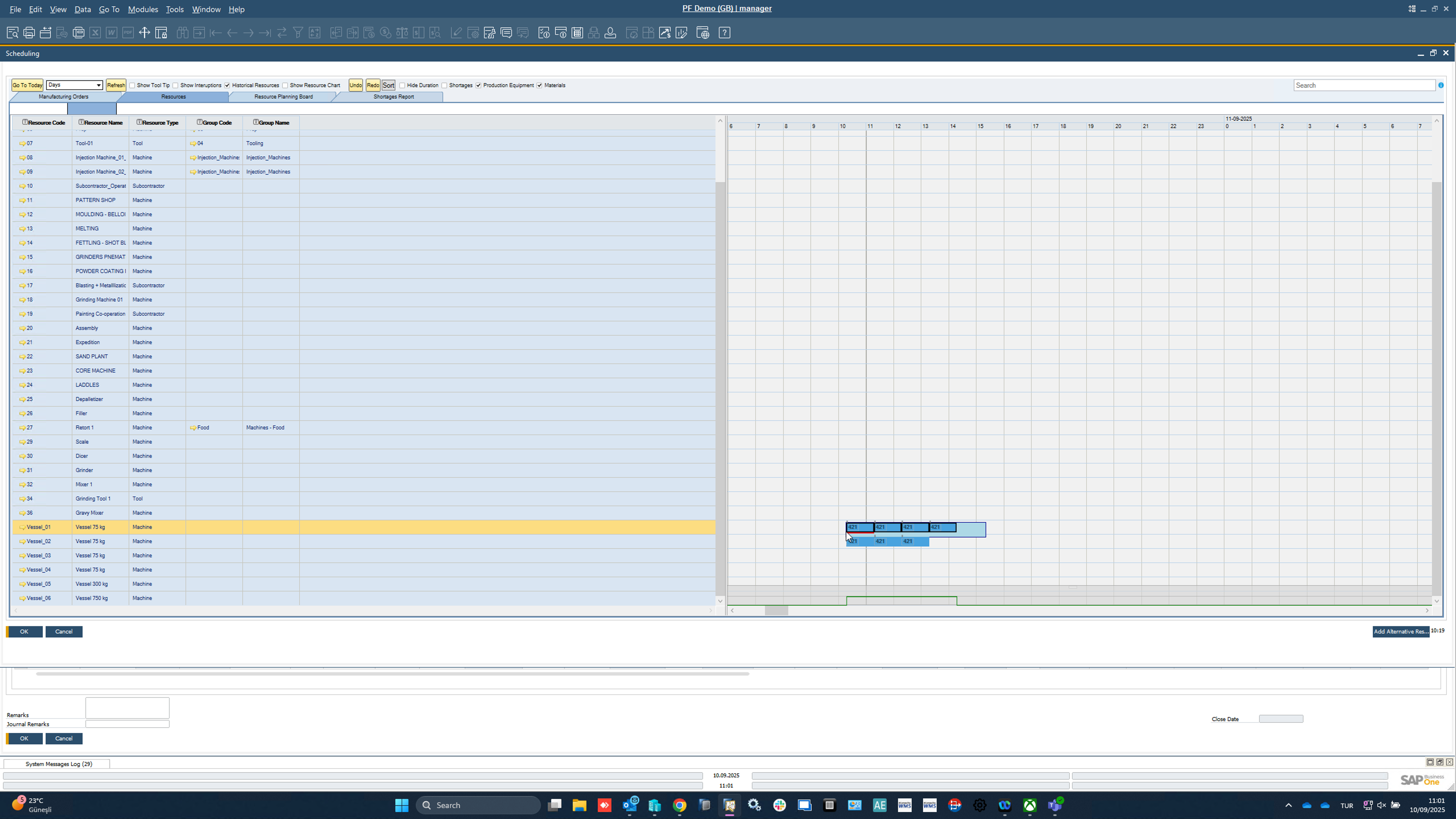Image resolution: width=1456 pixels, height=819 pixels.
Task: Click the Launch Application move arrows icon
Action: [x=144, y=33]
